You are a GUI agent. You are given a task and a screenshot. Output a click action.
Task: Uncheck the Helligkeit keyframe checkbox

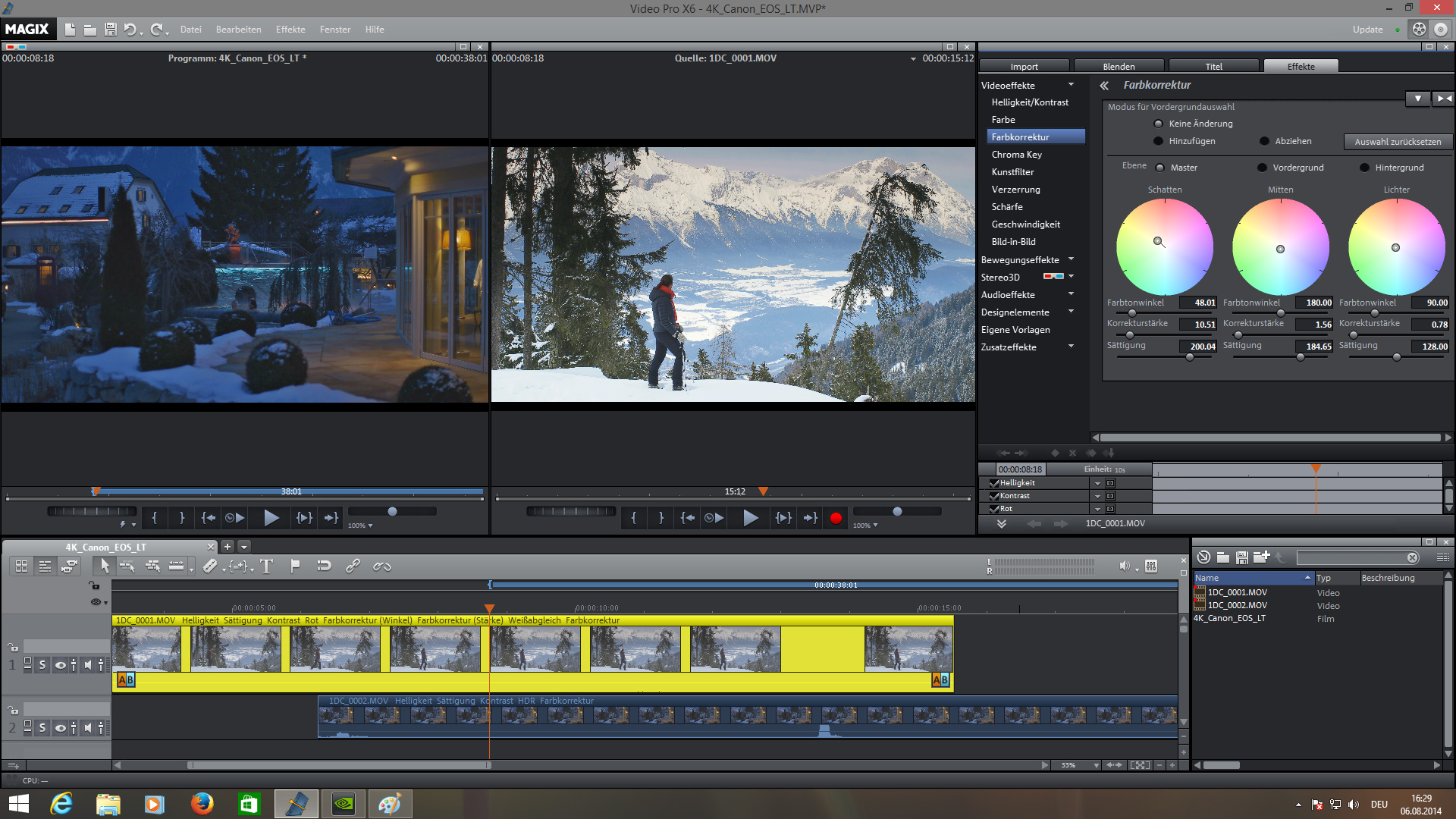click(994, 483)
